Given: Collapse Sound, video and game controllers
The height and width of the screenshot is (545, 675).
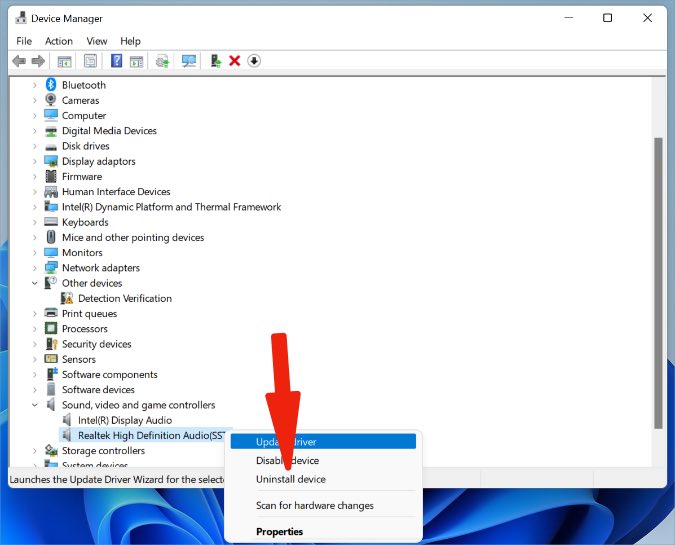Looking at the screenshot, I should click(x=34, y=405).
